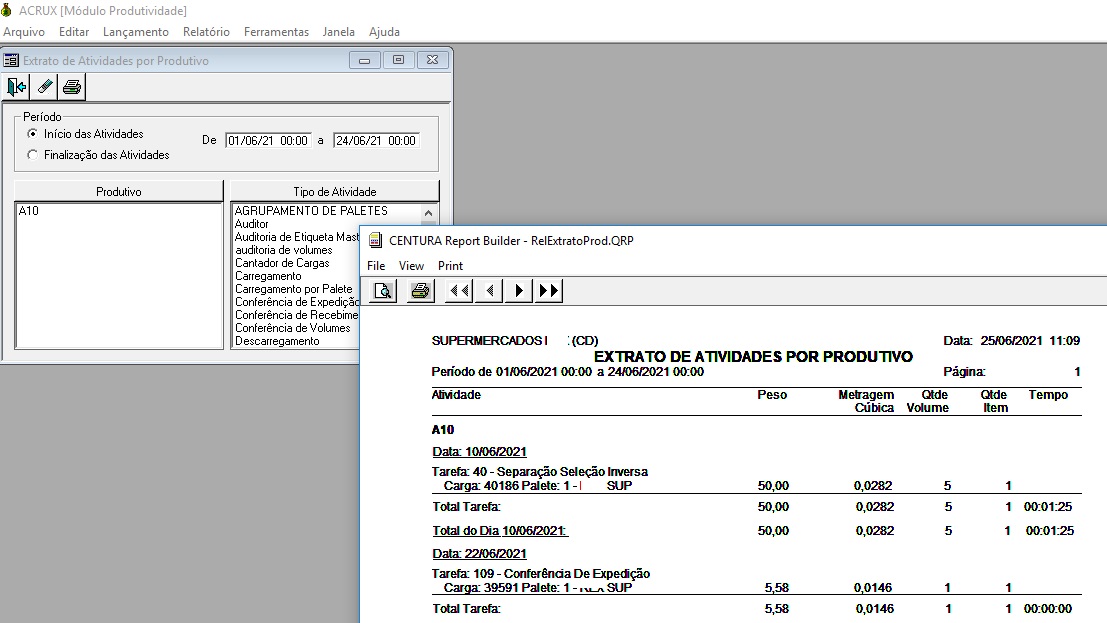Screen dimensions: 1107x623
Task: Click the printer icon in Extrato toolbar
Action: tap(72, 87)
